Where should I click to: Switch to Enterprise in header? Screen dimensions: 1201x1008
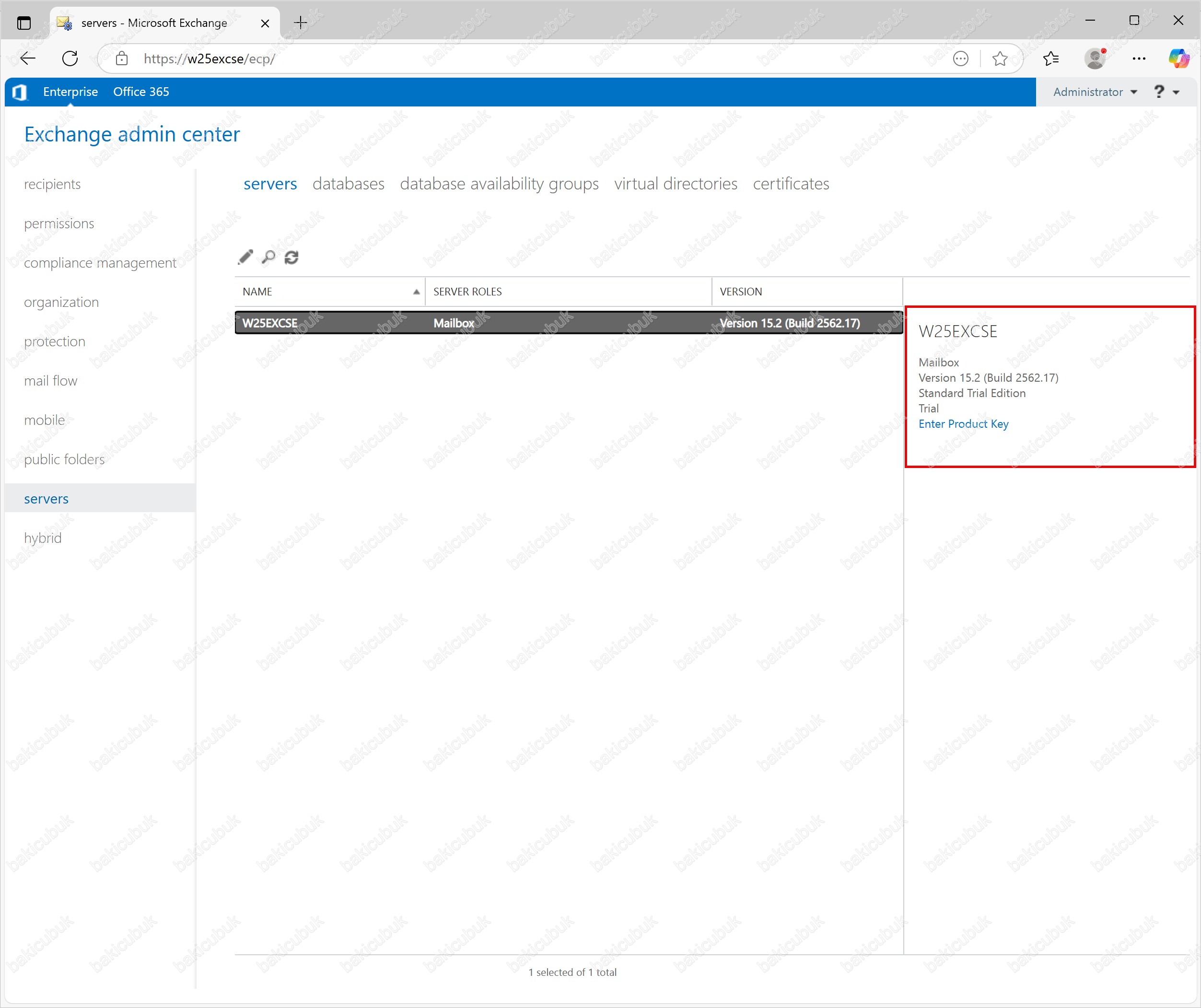70,92
